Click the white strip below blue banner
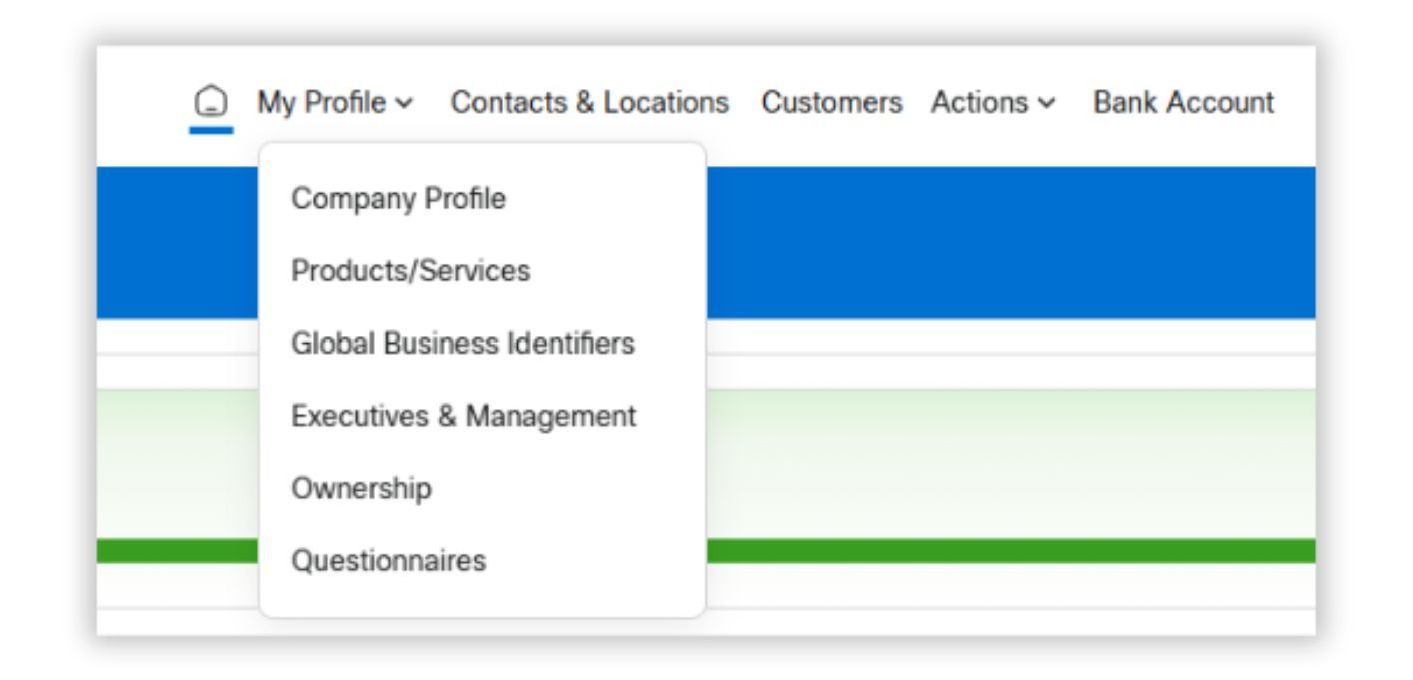Screen dimensions: 1413x680 pyautogui.click(x=1000, y=336)
